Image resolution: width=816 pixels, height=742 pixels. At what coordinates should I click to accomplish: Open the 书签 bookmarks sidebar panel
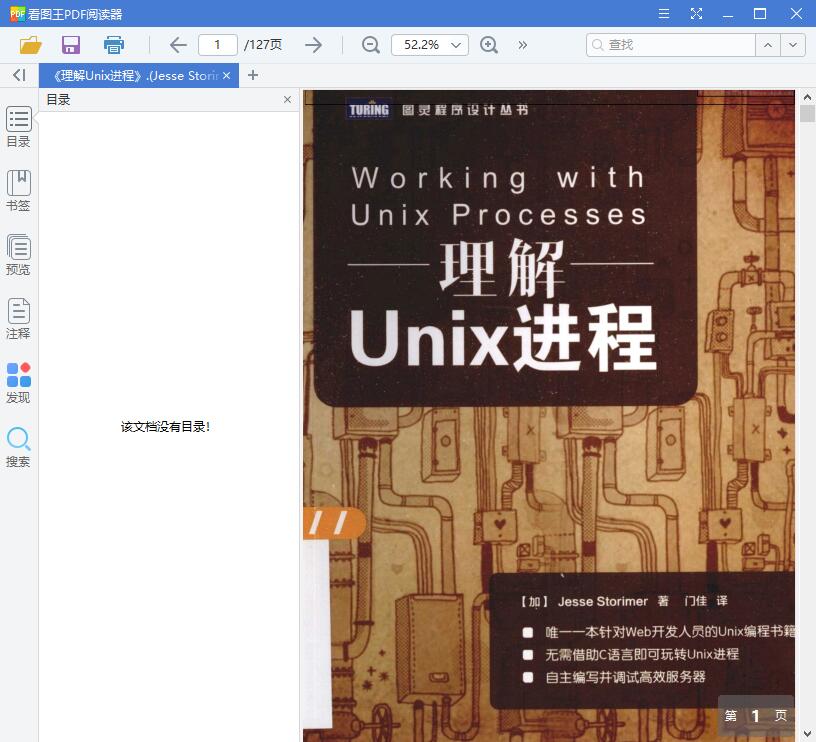pyautogui.click(x=18, y=191)
